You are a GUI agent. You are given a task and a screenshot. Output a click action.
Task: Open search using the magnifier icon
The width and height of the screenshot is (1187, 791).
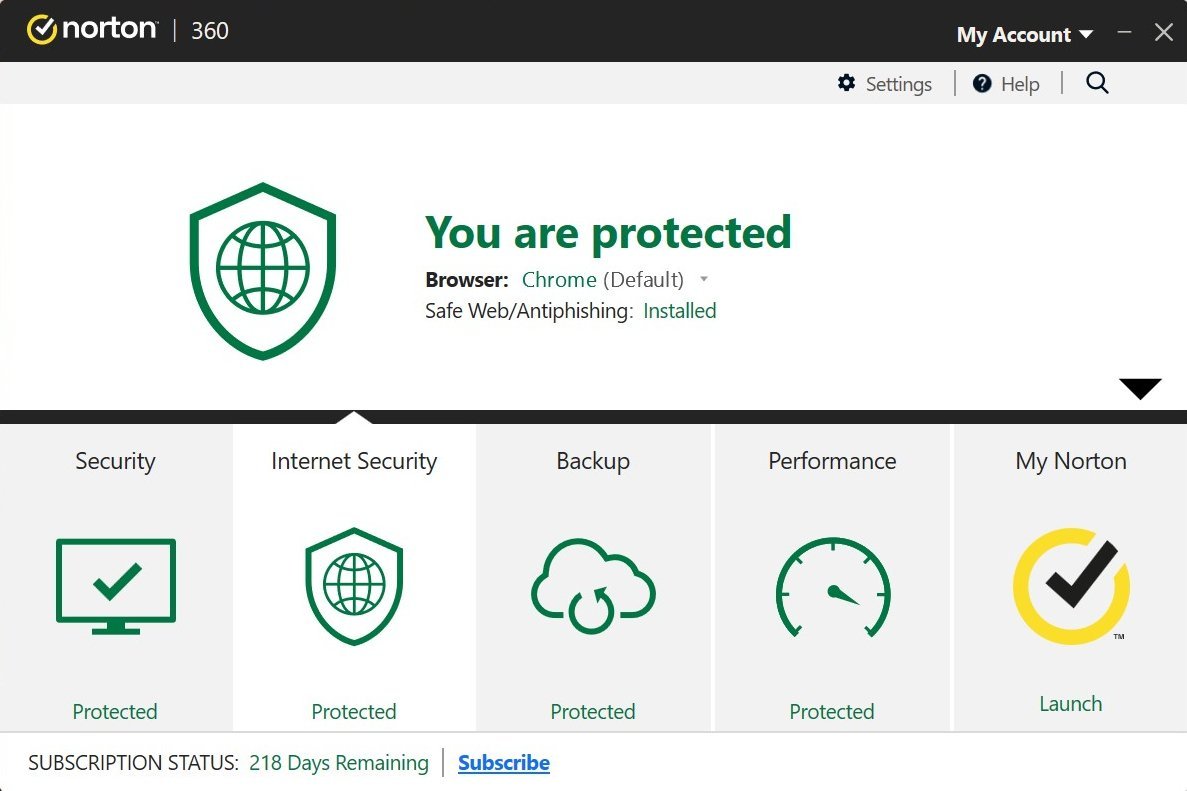pyautogui.click(x=1097, y=83)
